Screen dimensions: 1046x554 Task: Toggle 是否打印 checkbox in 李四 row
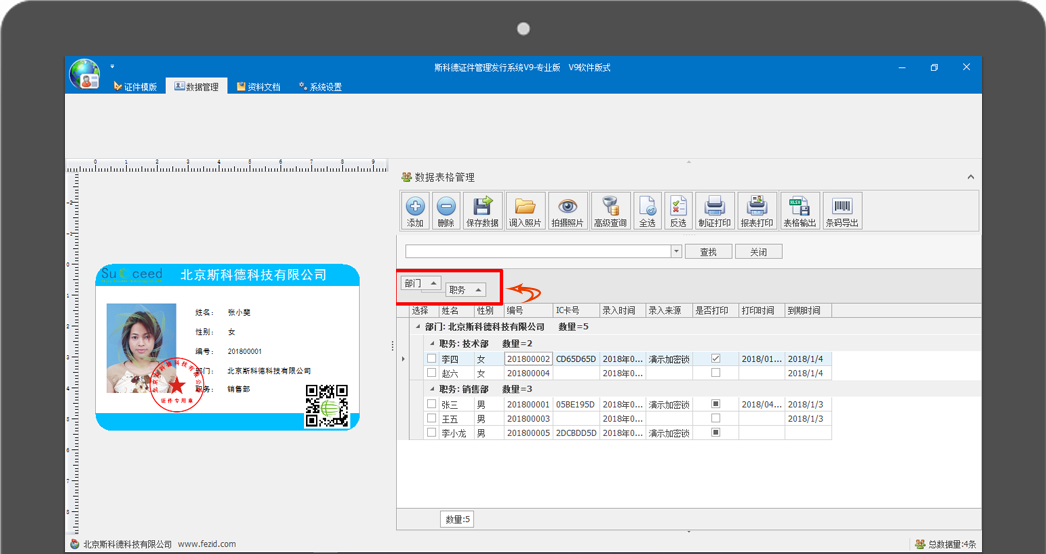(x=716, y=358)
